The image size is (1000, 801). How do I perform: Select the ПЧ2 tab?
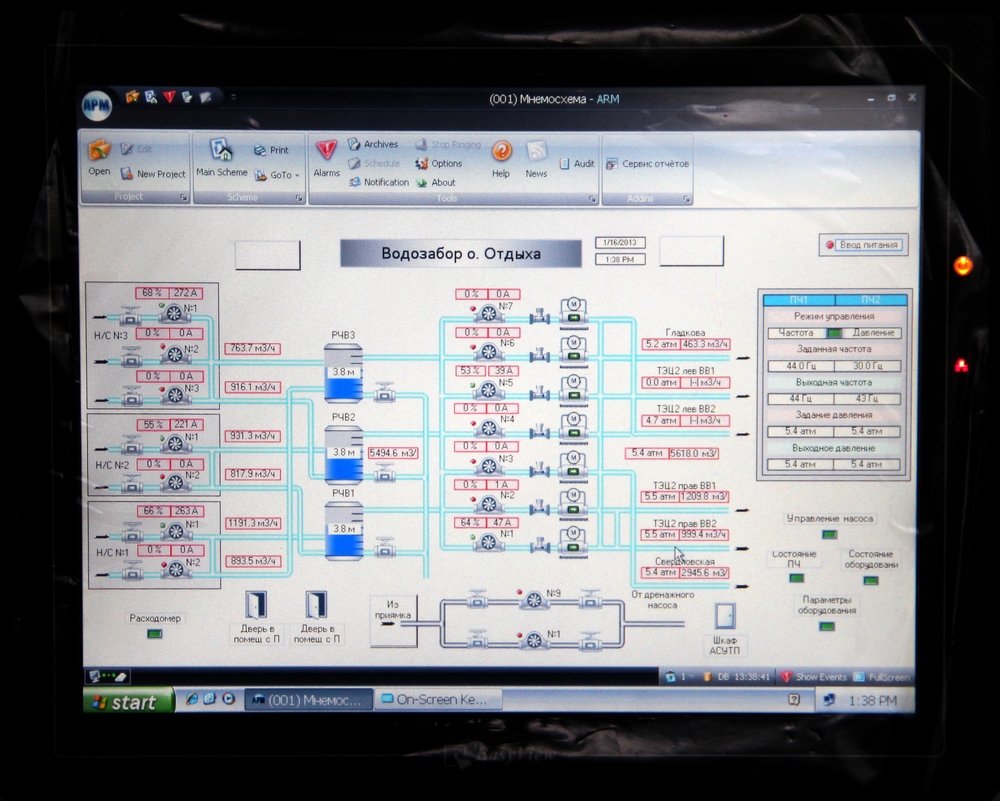(870, 299)
